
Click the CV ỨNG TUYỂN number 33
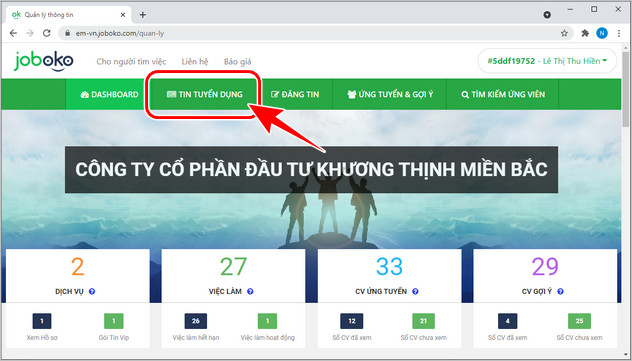389,267
